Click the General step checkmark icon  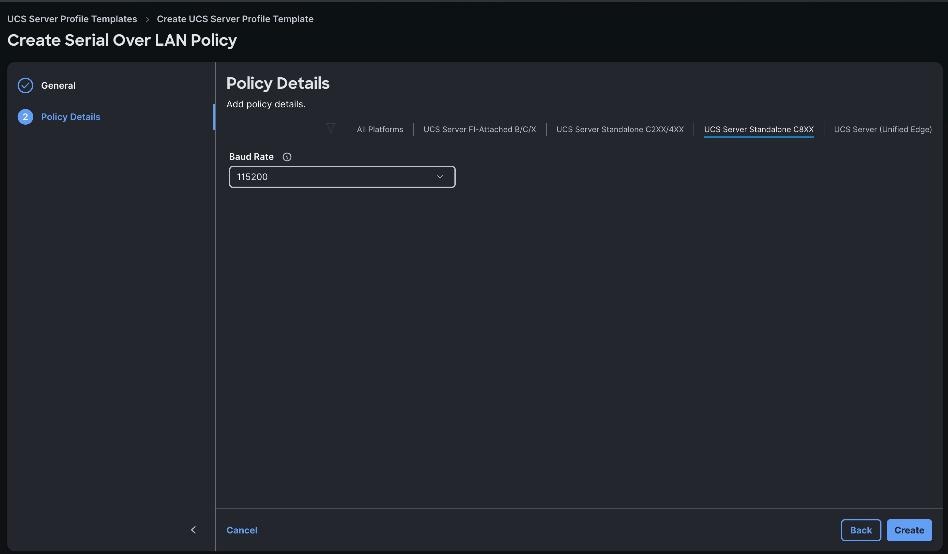point(25,86)
